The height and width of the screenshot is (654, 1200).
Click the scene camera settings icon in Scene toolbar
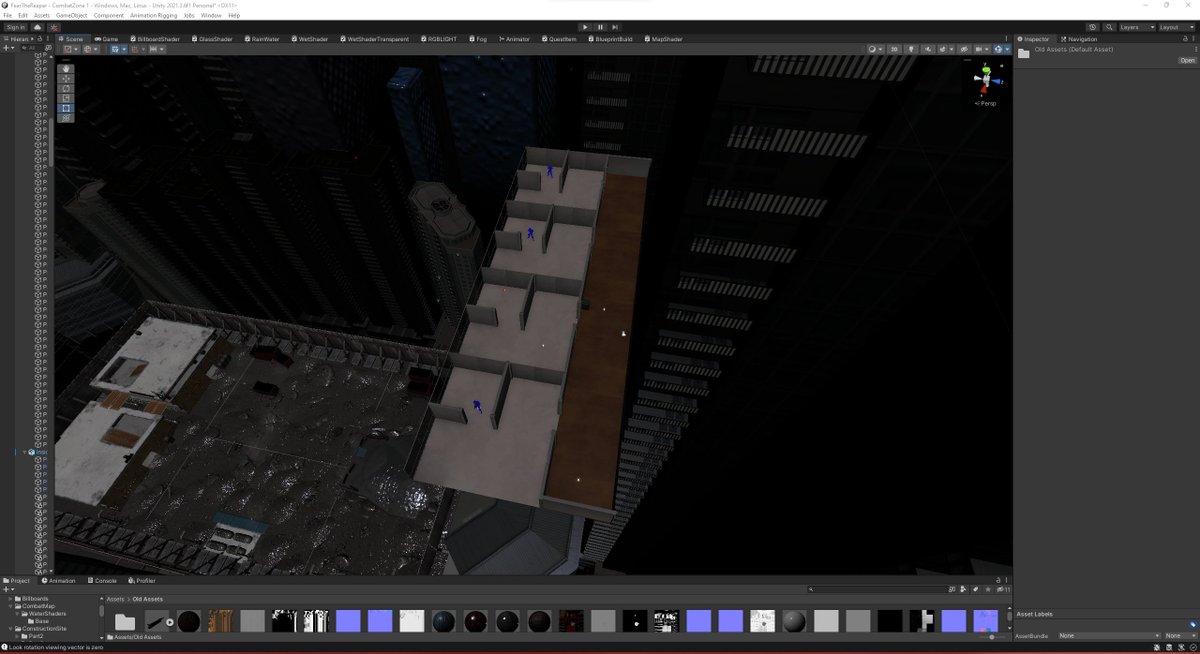(x=997, y=48)
